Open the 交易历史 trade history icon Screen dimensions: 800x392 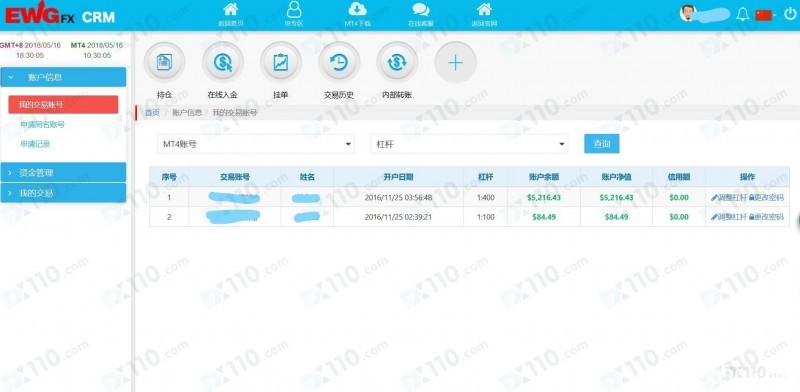tap(339, 63)
